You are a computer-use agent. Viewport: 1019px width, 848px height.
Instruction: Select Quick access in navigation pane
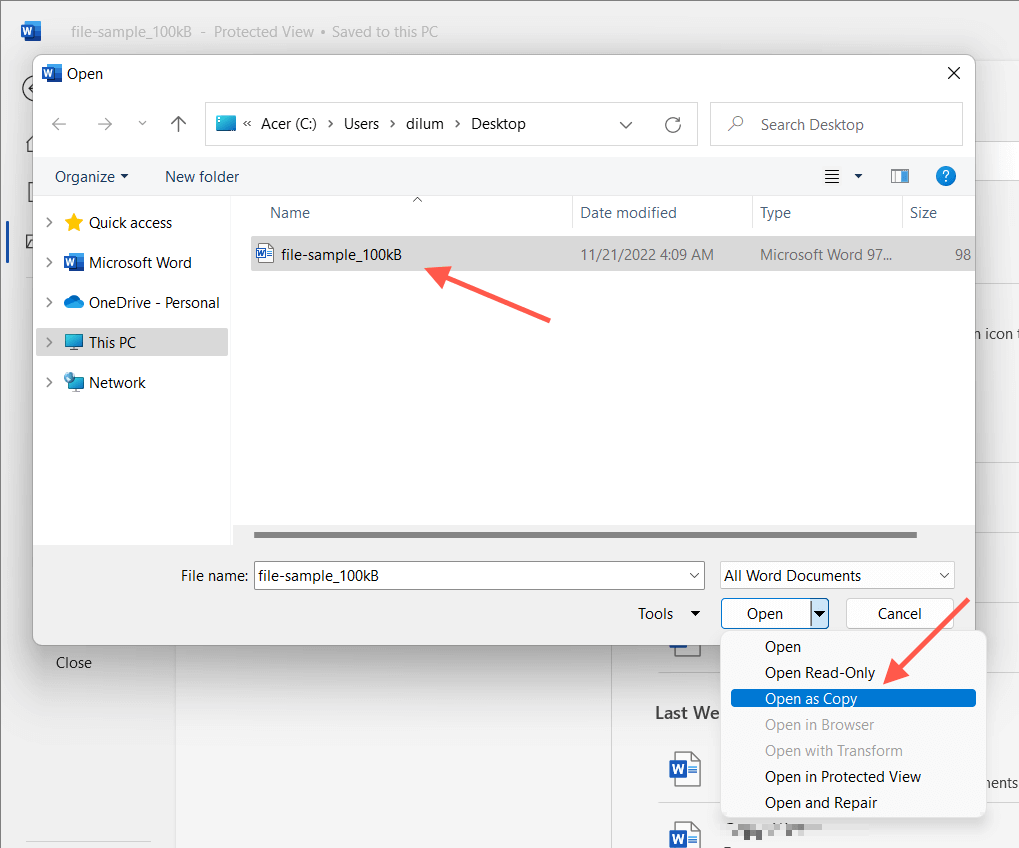tap(131, 223)
